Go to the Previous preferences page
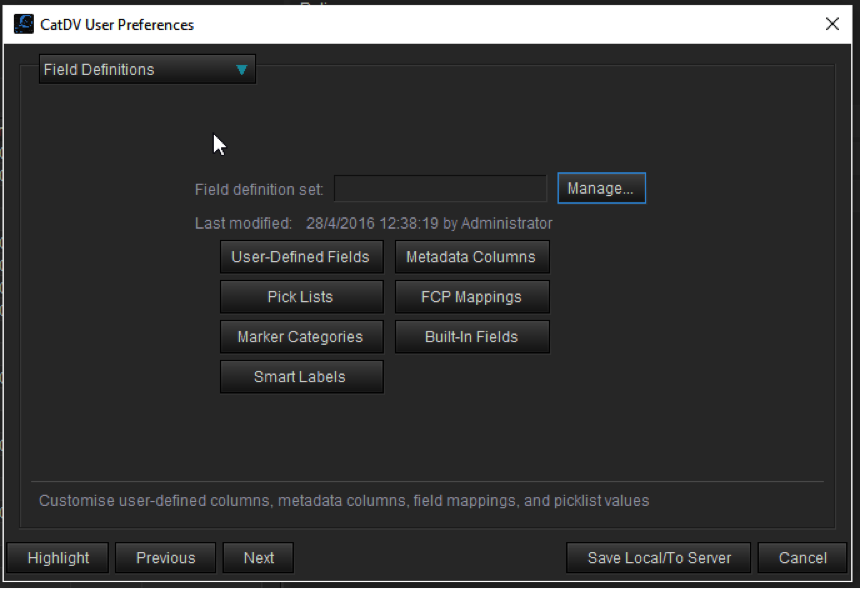Viewport: 860px width, 589px height. point(165,558)
